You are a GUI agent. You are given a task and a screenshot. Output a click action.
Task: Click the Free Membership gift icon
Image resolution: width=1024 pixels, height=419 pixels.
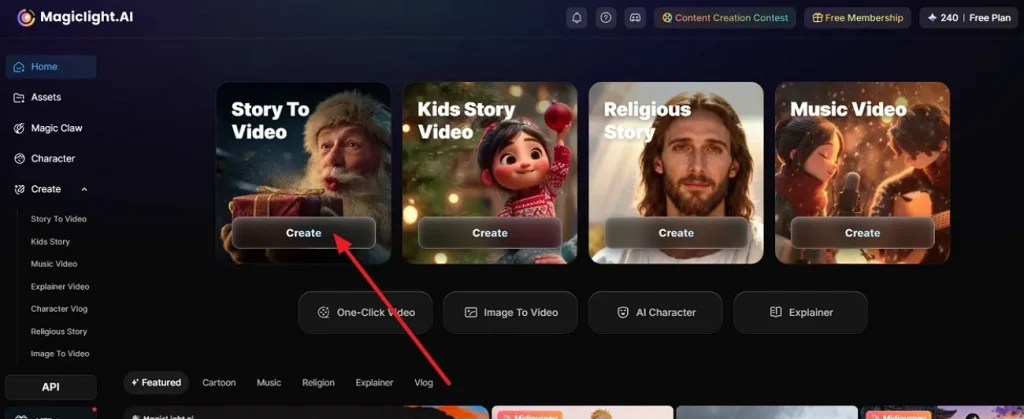pyautogui.click(x=818, y=18)
